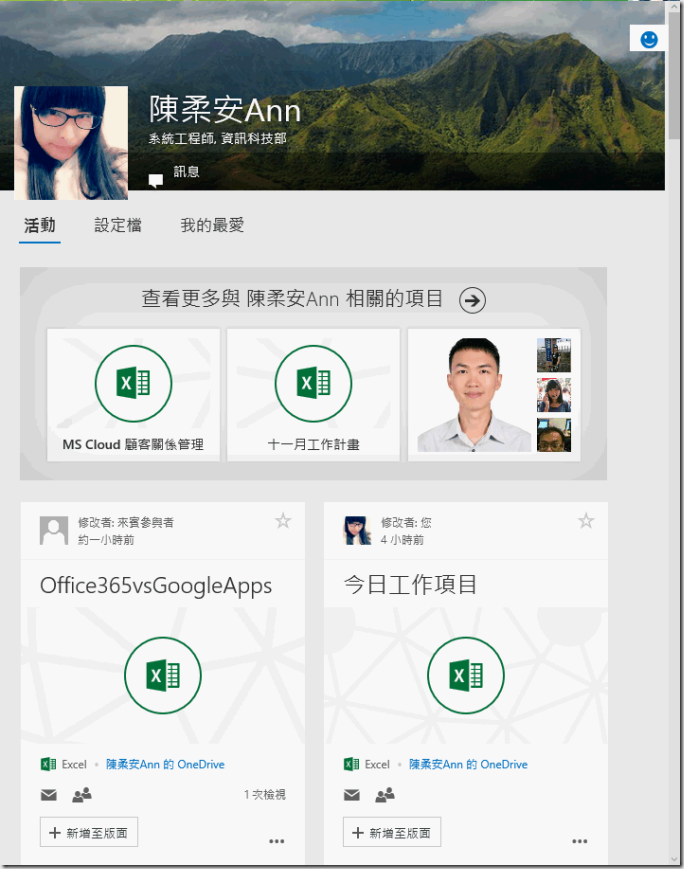The width and height of the screenshot is (684, 869).
Task: Click the smiley face feedback icon
Action: pyautogui.click(x=649, y=39)
